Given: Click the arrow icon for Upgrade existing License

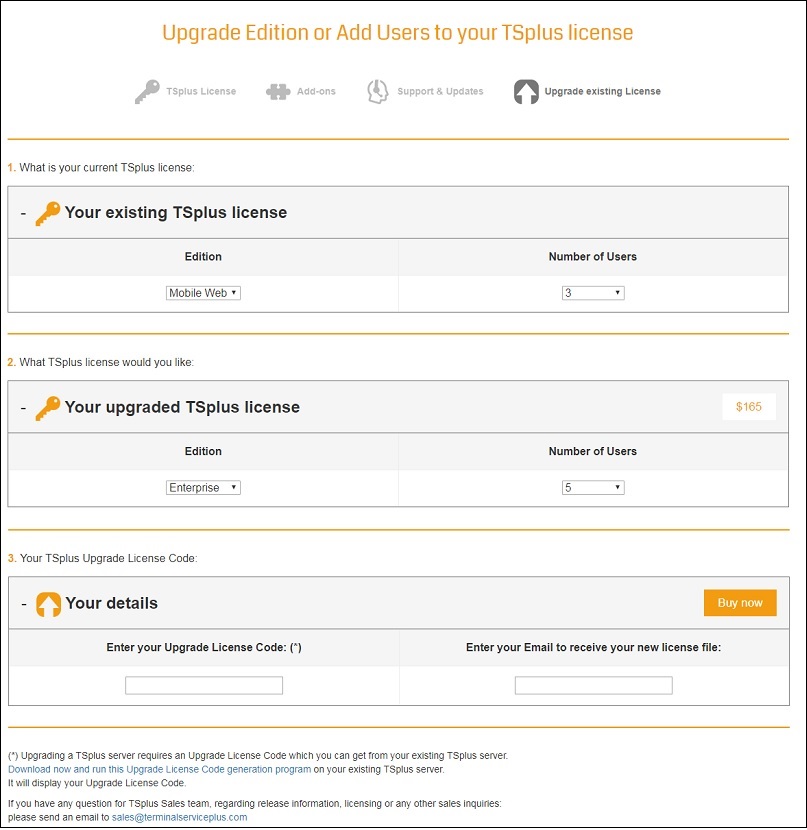Looking at the screenshot, I should [x=526, y=92].
